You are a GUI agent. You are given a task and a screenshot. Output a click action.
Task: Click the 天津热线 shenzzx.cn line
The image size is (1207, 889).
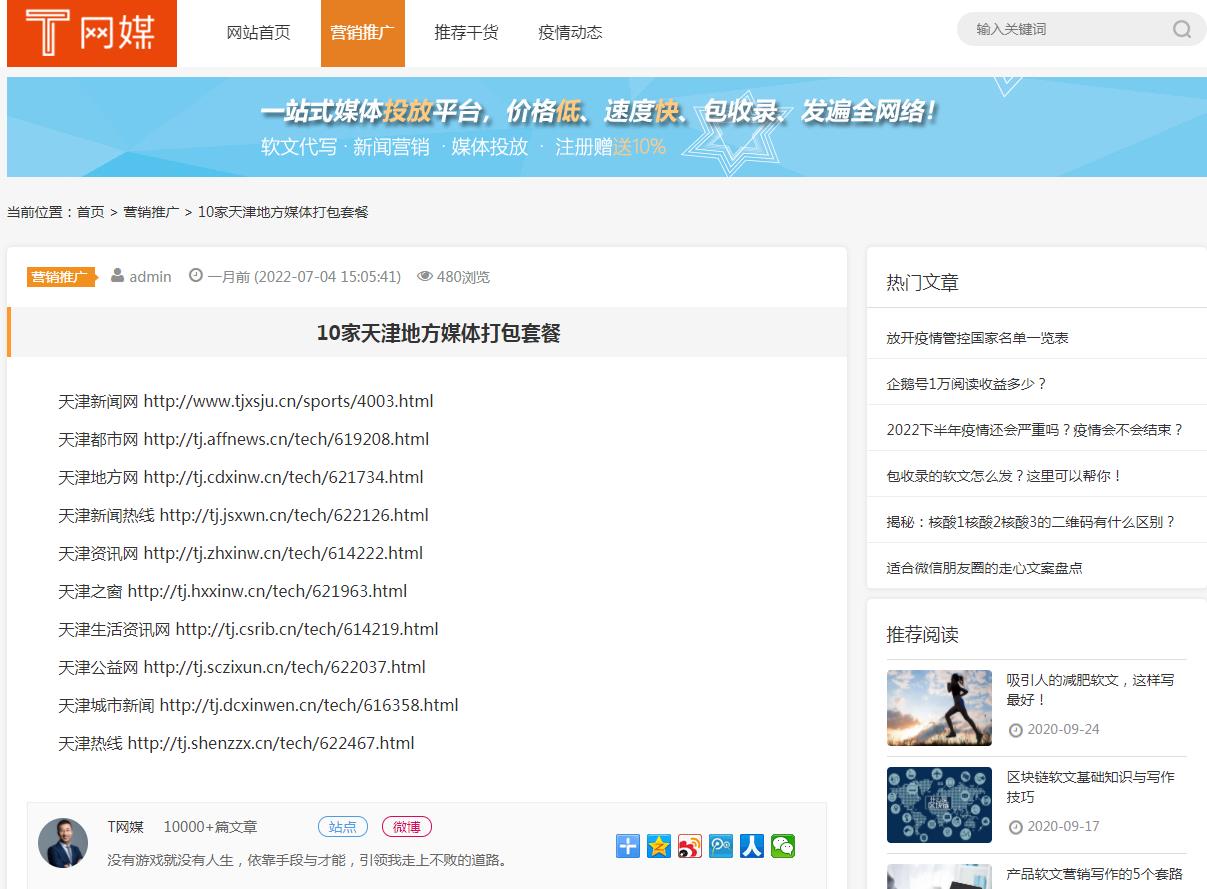pyautogui.click(x=236, y=743)
